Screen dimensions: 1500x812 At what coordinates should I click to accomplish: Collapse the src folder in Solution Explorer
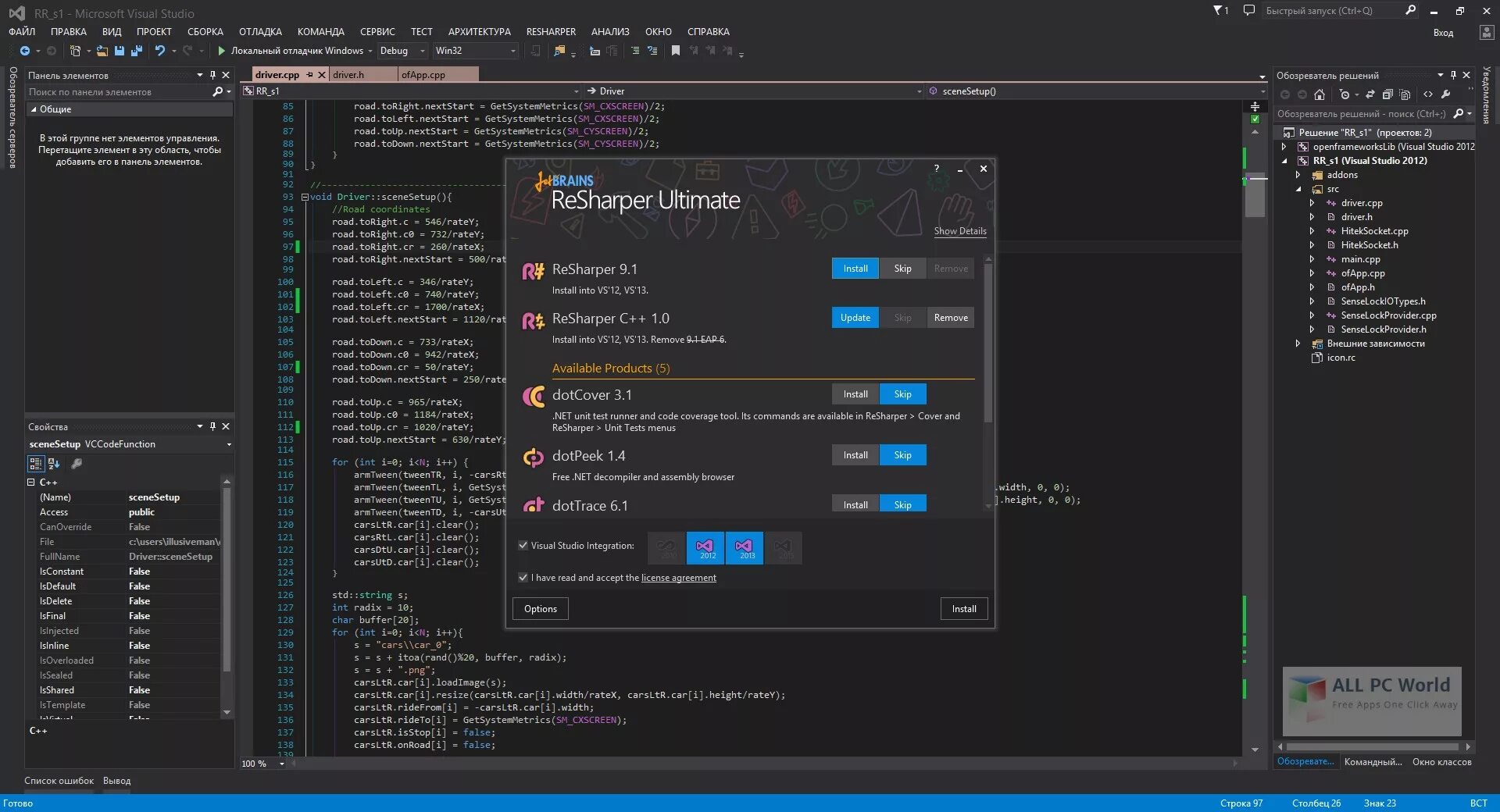click(x=1298, y=189)
